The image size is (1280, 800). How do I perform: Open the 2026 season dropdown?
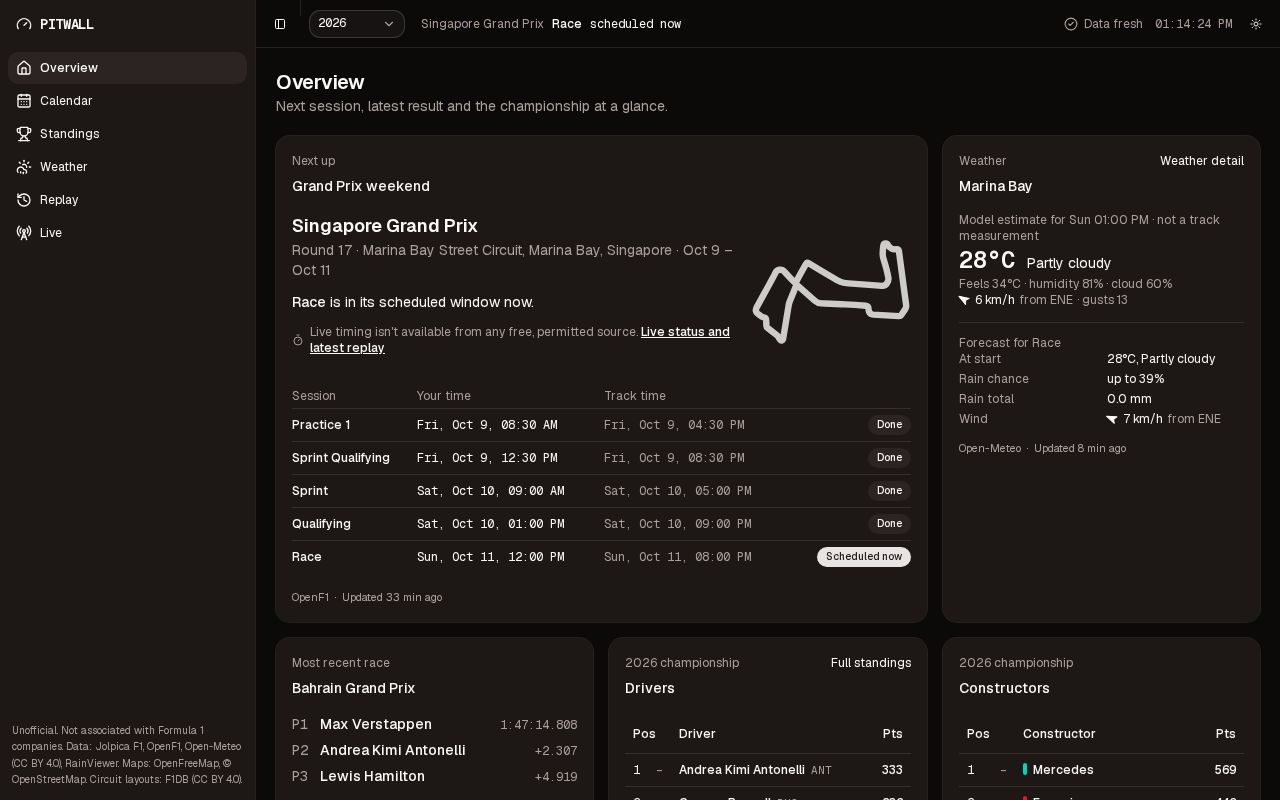pos(357,24)
